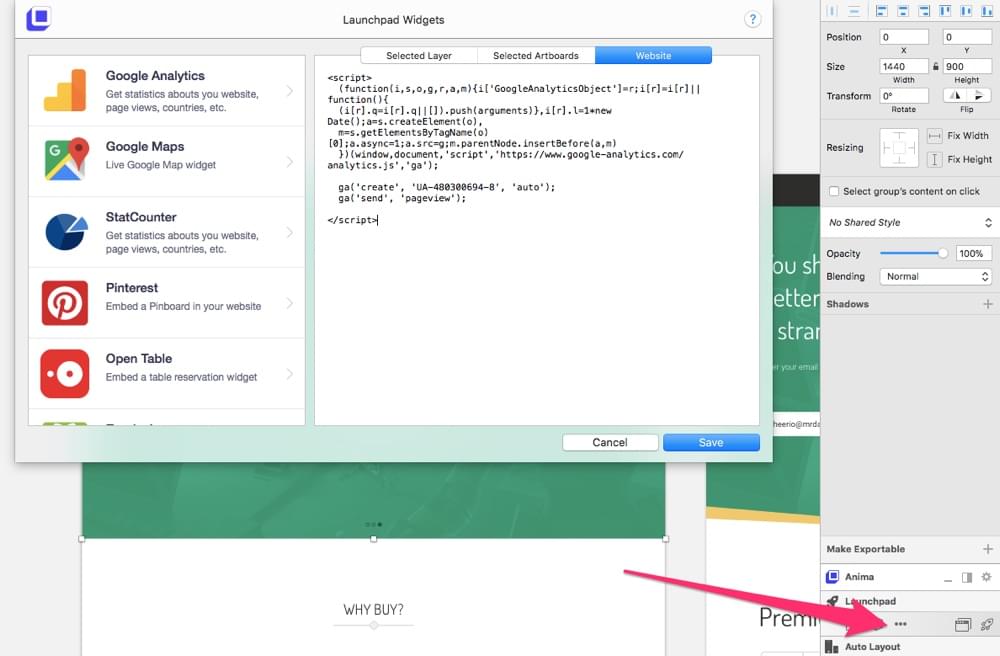Open the help question mark button
The width and height of the screenshot is (1000, 656).
point(753,19)
